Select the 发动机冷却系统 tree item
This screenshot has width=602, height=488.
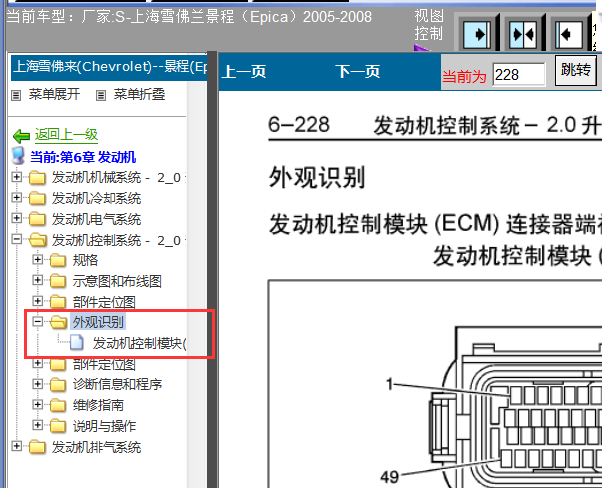click(96, 199)
